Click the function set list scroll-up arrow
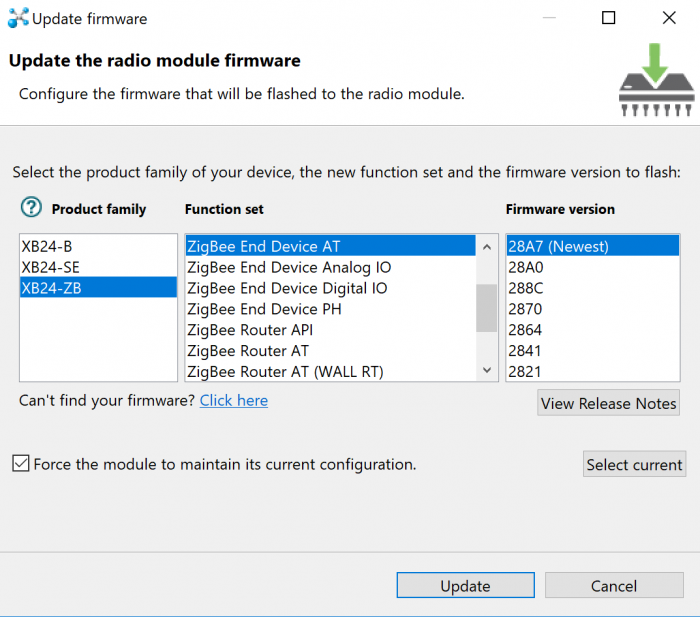 pyautogui.click(x=487, y=246)
